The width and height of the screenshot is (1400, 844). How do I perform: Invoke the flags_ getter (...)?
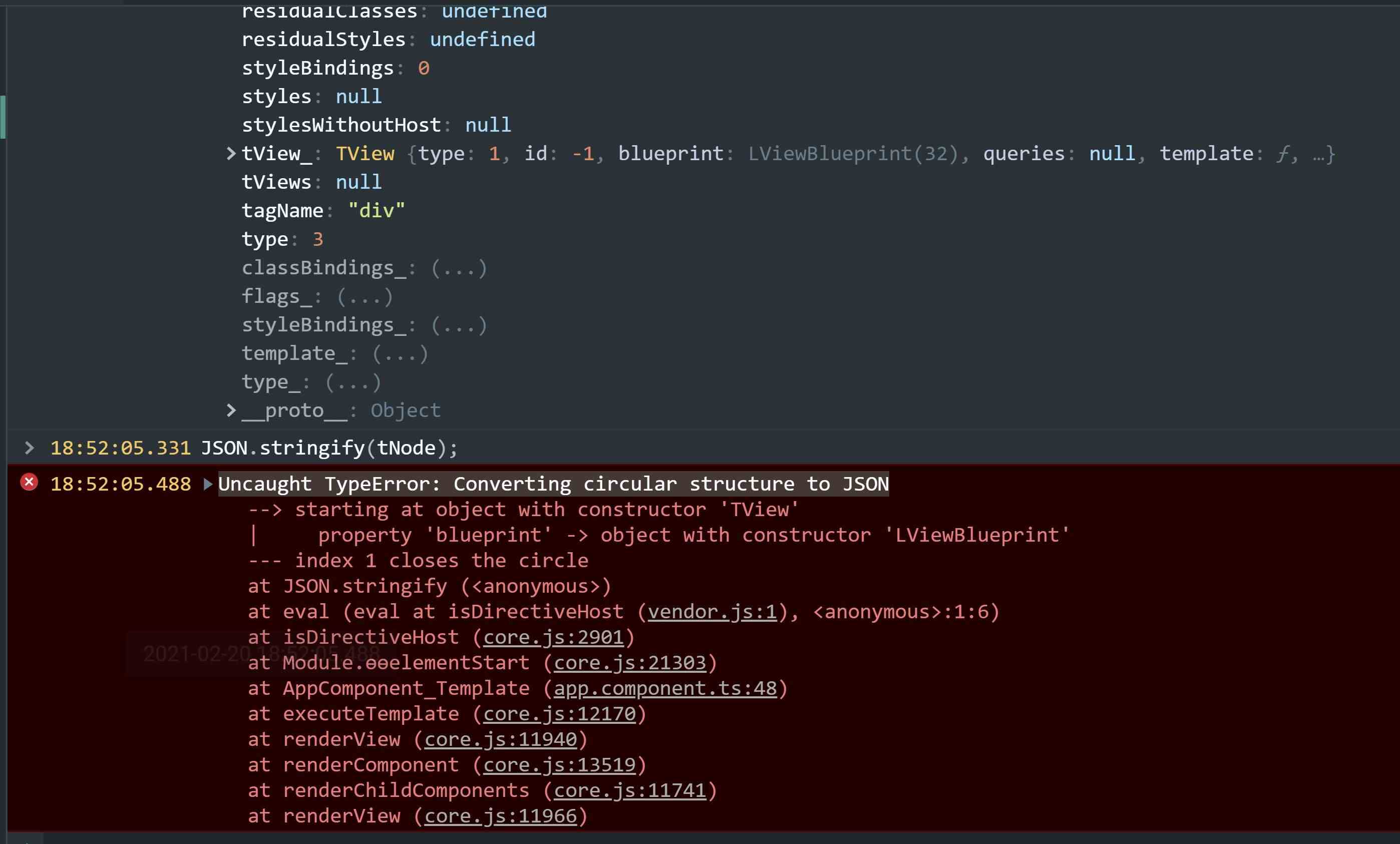click(x=365, y=296)
